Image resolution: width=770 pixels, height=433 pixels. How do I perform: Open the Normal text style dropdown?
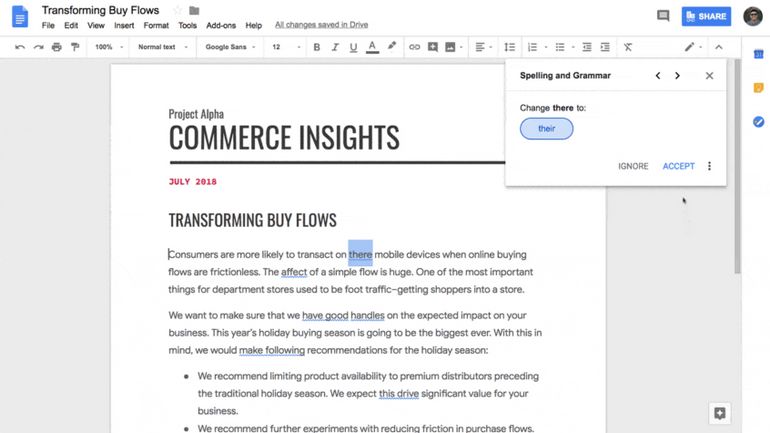tap(161, 47)
